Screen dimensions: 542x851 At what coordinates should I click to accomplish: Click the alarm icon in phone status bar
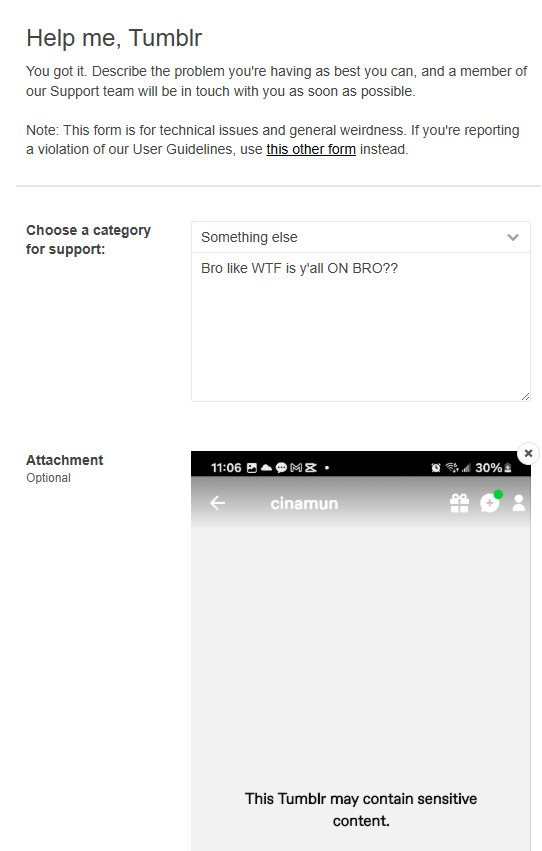point(436,468)
